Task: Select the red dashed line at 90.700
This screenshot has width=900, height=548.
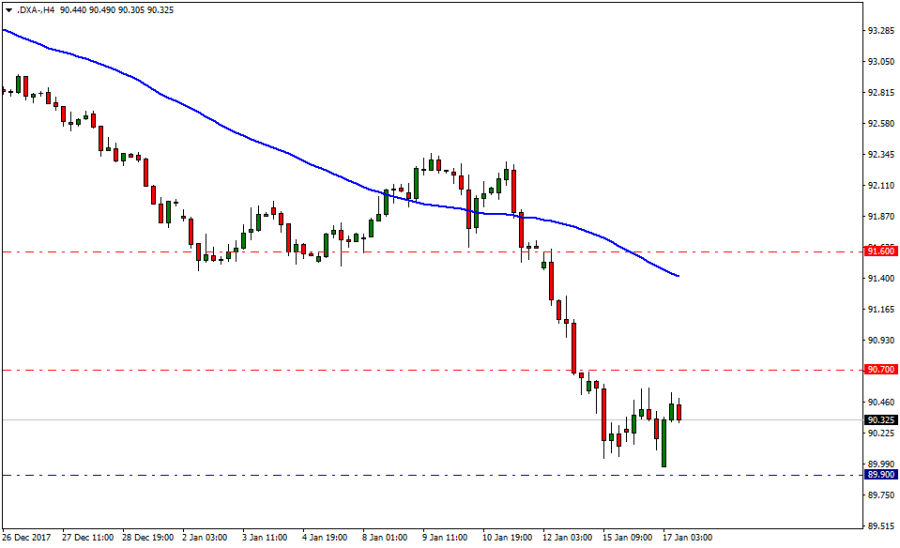Action: coord(300,370)
